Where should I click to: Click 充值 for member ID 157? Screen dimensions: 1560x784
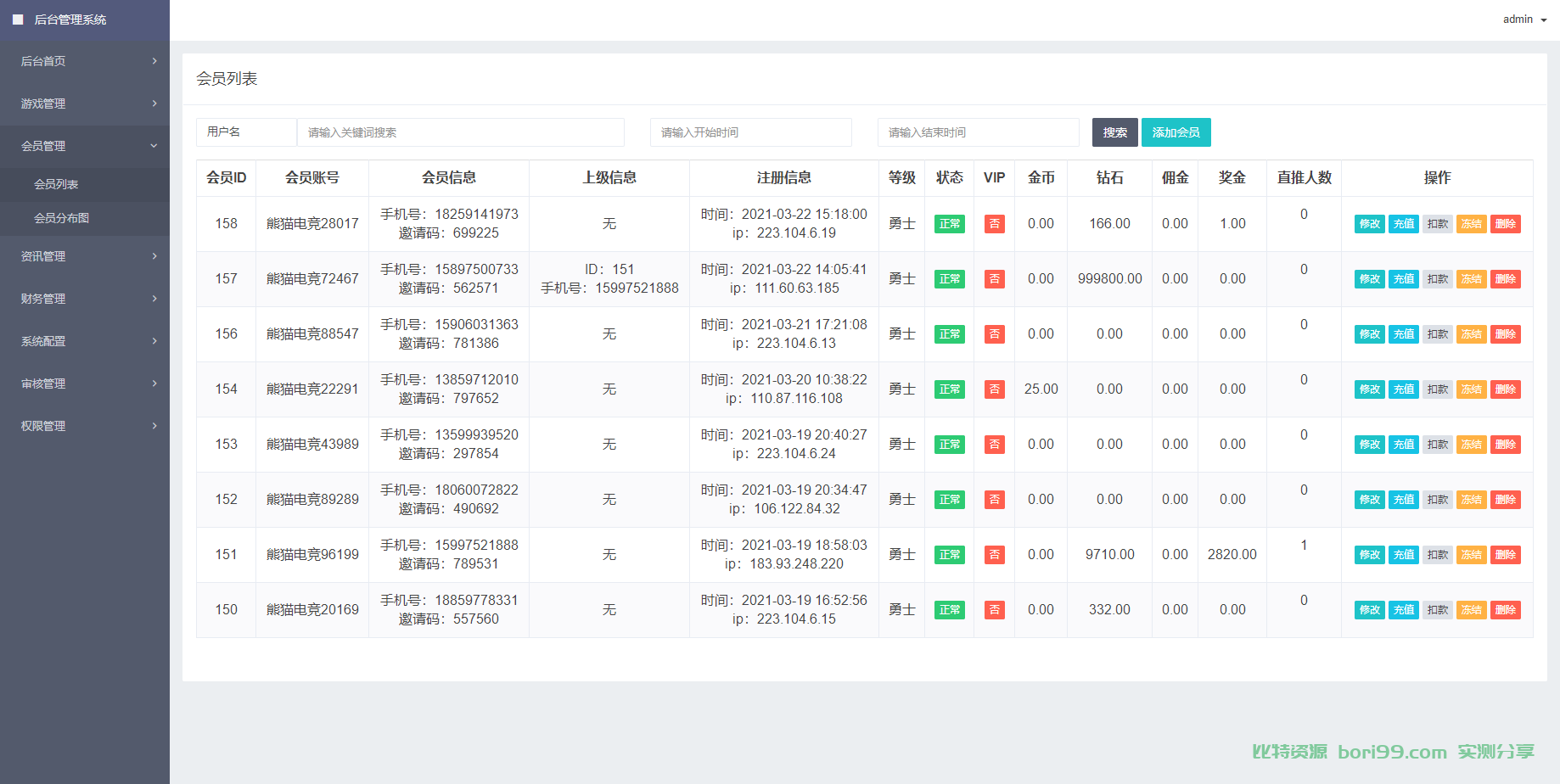[1404, 279]
